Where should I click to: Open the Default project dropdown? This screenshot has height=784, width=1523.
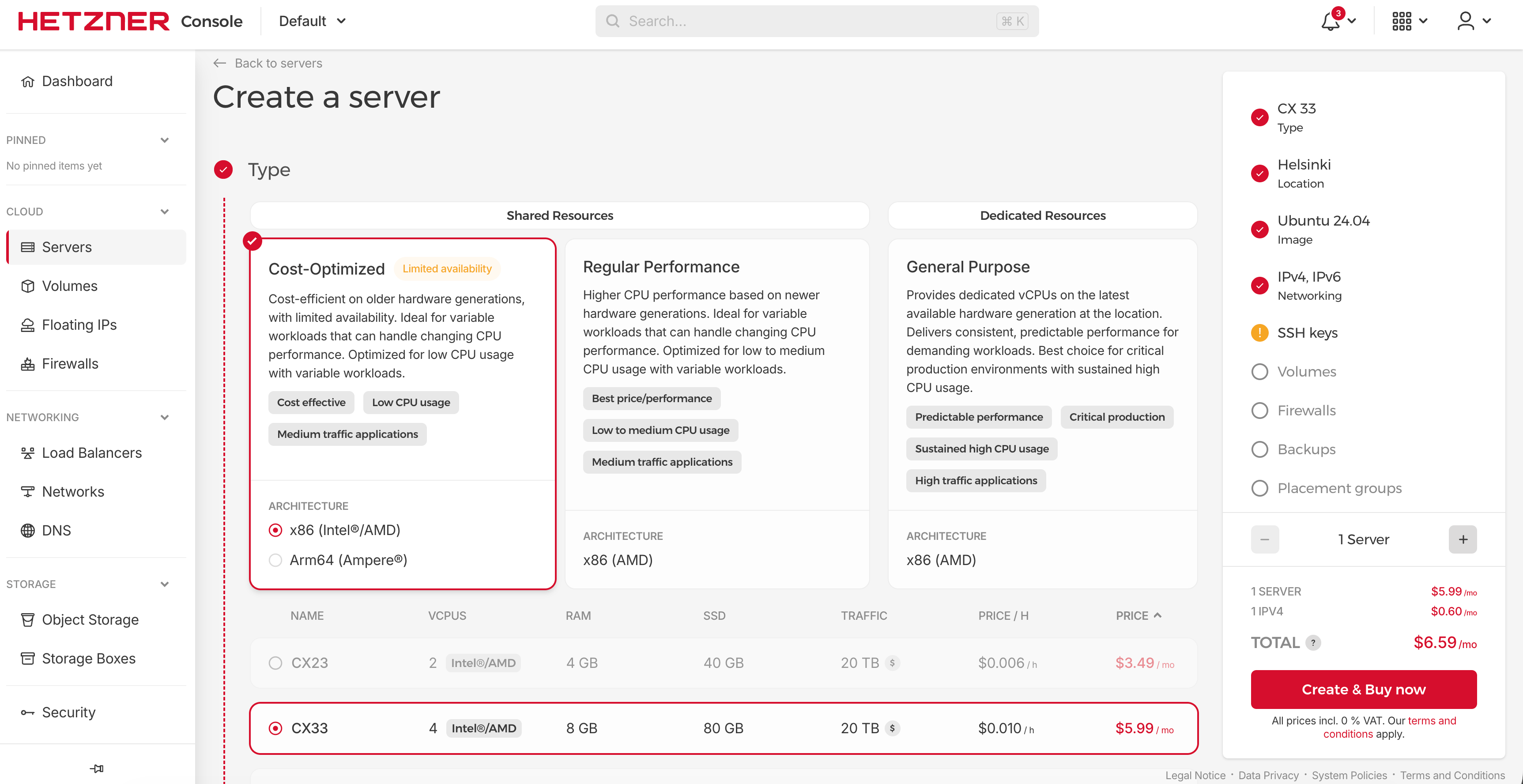[312, 22]
